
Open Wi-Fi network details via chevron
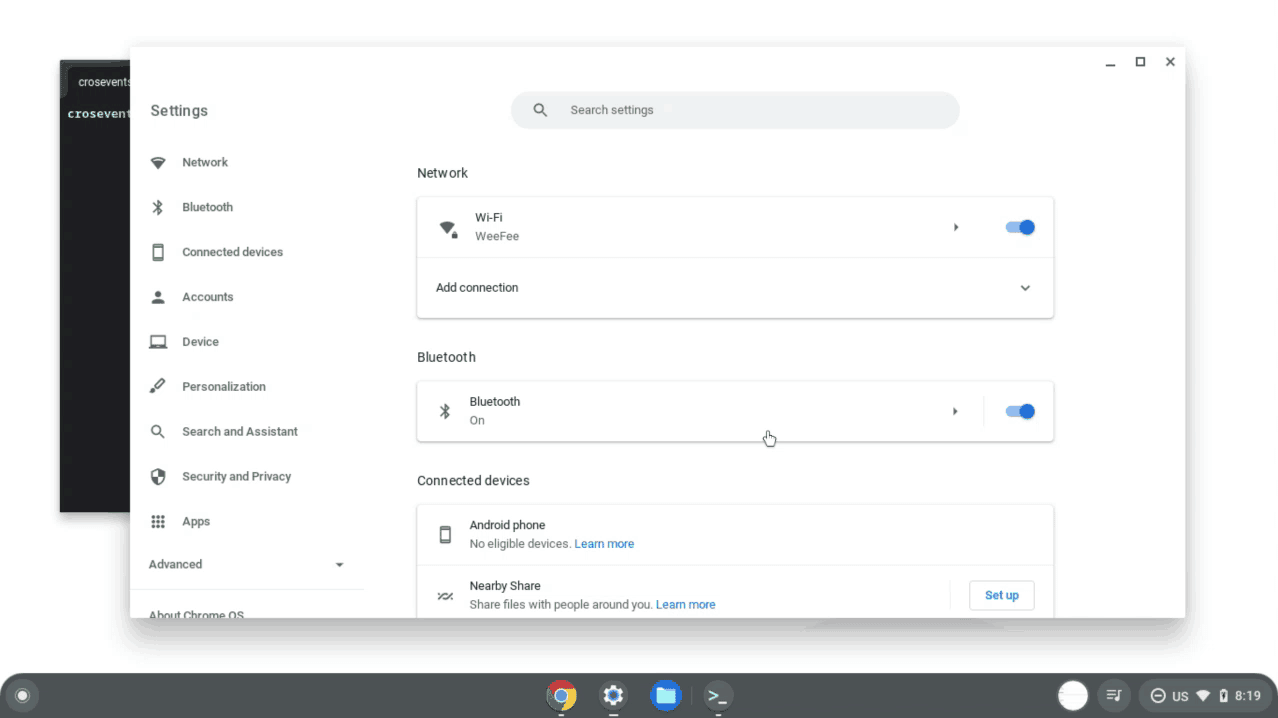tap(955, 227)
